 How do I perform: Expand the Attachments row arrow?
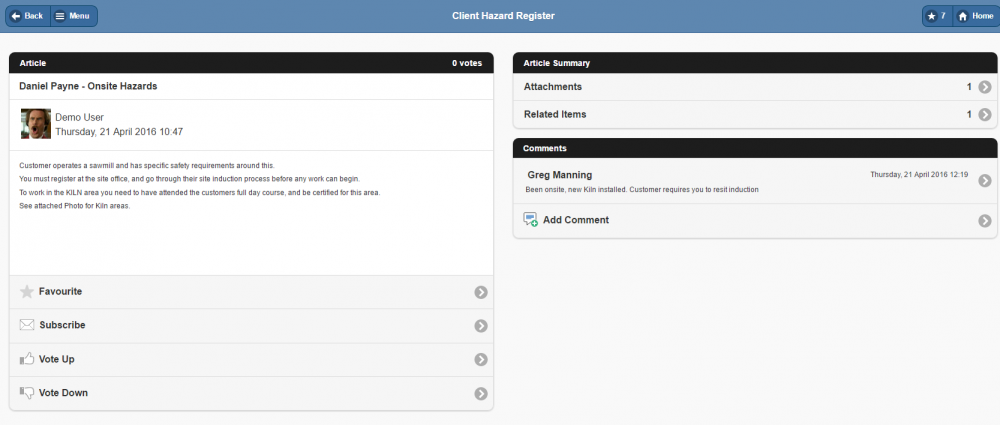pos(985,87)
